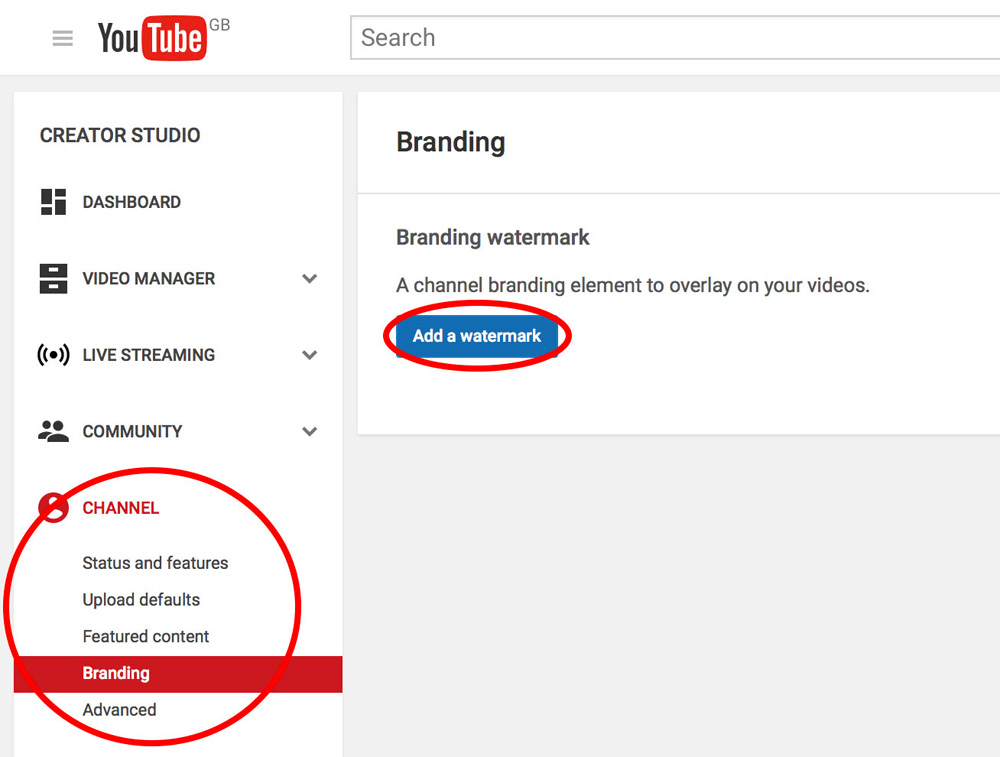This screenshot has height=757, width=1000.
Task: Expand the Live Streaming chevron
Action: coord(309,355)
